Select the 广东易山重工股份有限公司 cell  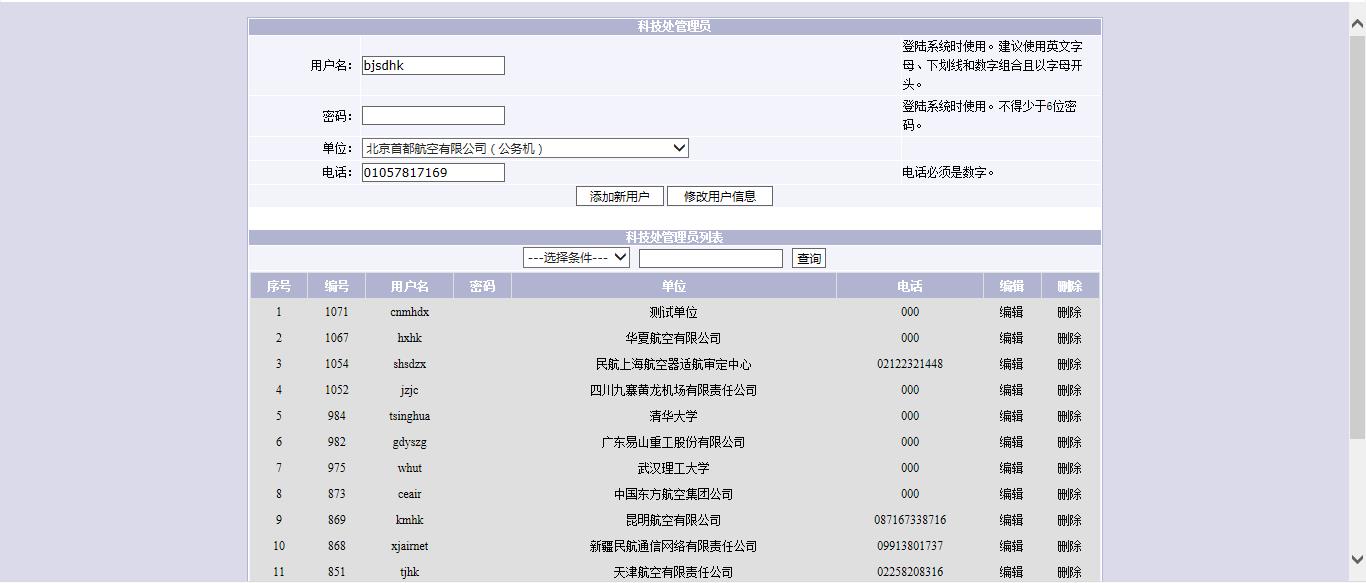tap(674, 442)
